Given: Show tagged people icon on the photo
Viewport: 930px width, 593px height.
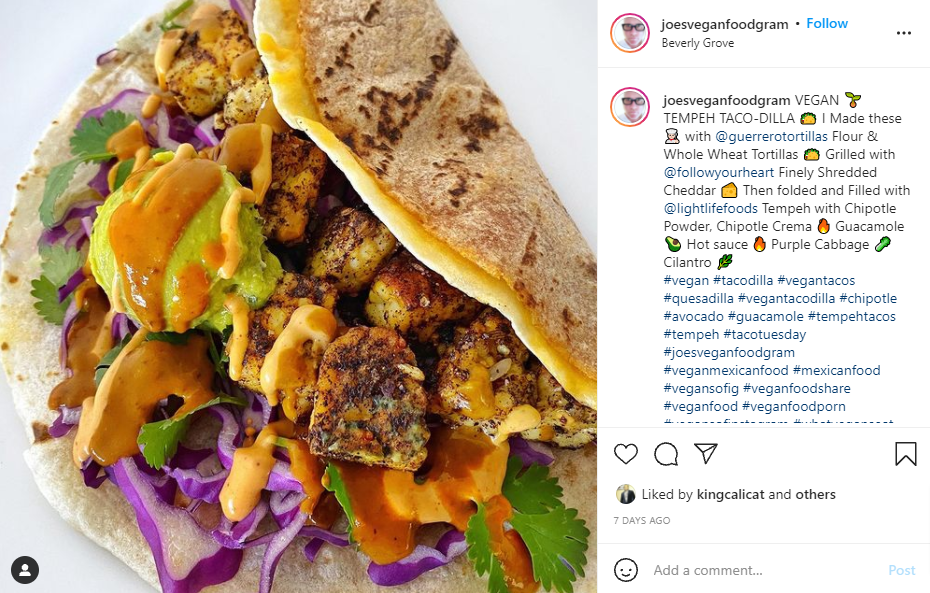Looking at the screenshot, I should pos(25,570).
